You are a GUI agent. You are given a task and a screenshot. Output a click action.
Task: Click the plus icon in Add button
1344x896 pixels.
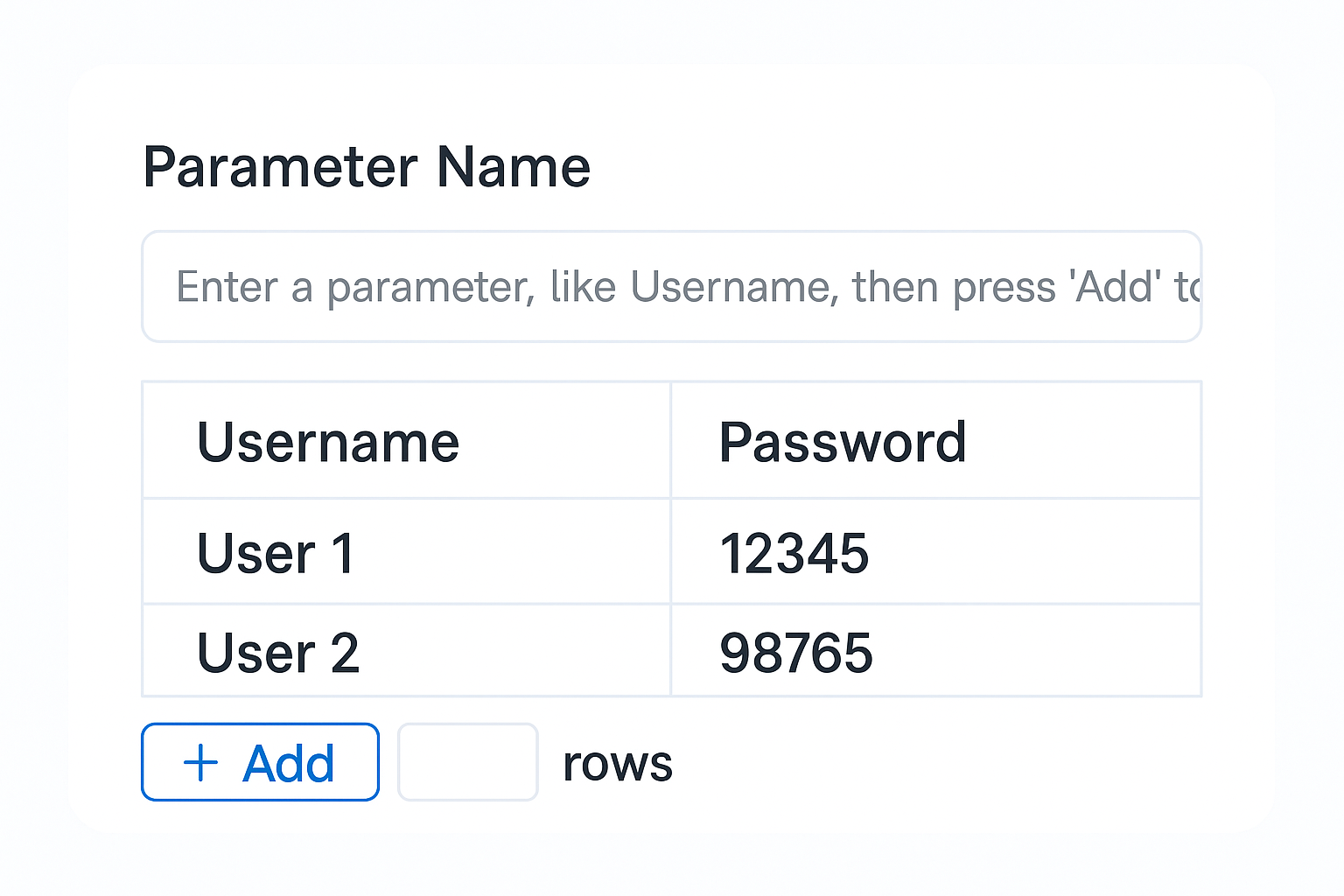[200, 762]
